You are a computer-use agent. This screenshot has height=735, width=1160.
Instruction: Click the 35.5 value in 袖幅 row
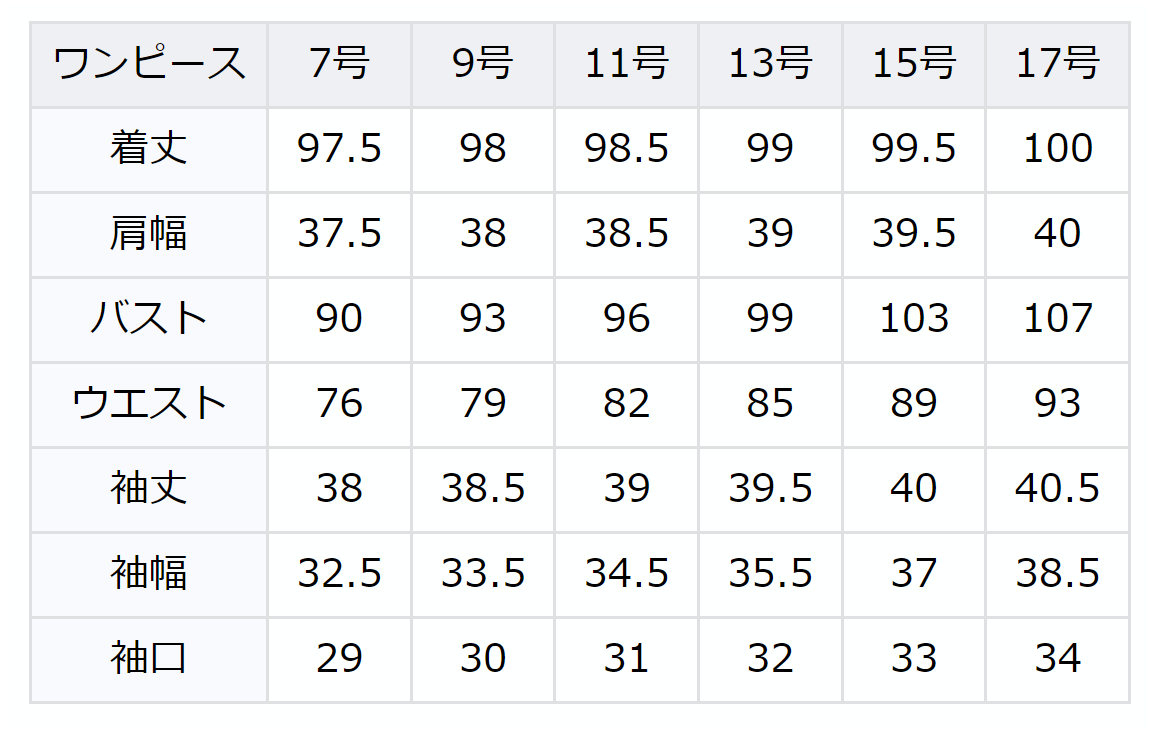tap(770, 574)
